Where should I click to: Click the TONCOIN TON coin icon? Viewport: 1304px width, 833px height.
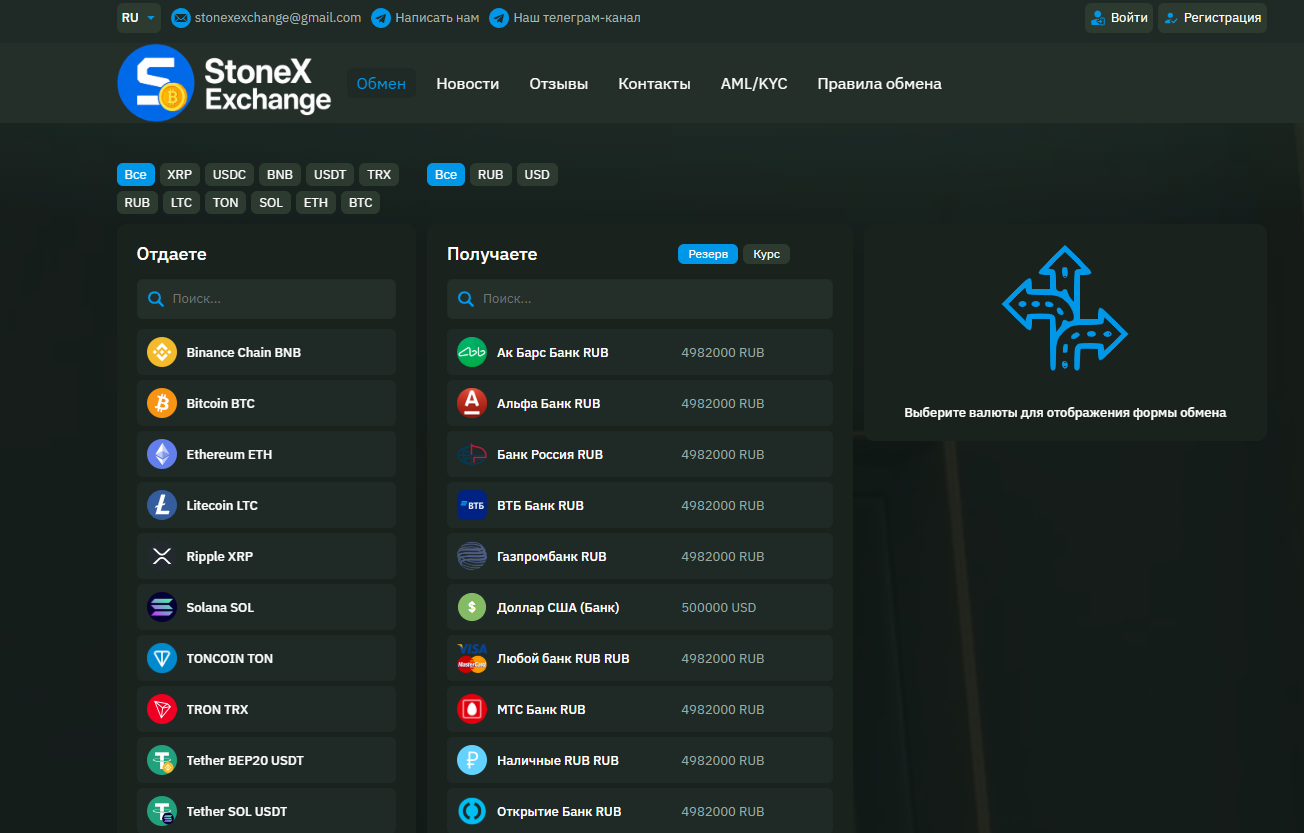point(162,658)
